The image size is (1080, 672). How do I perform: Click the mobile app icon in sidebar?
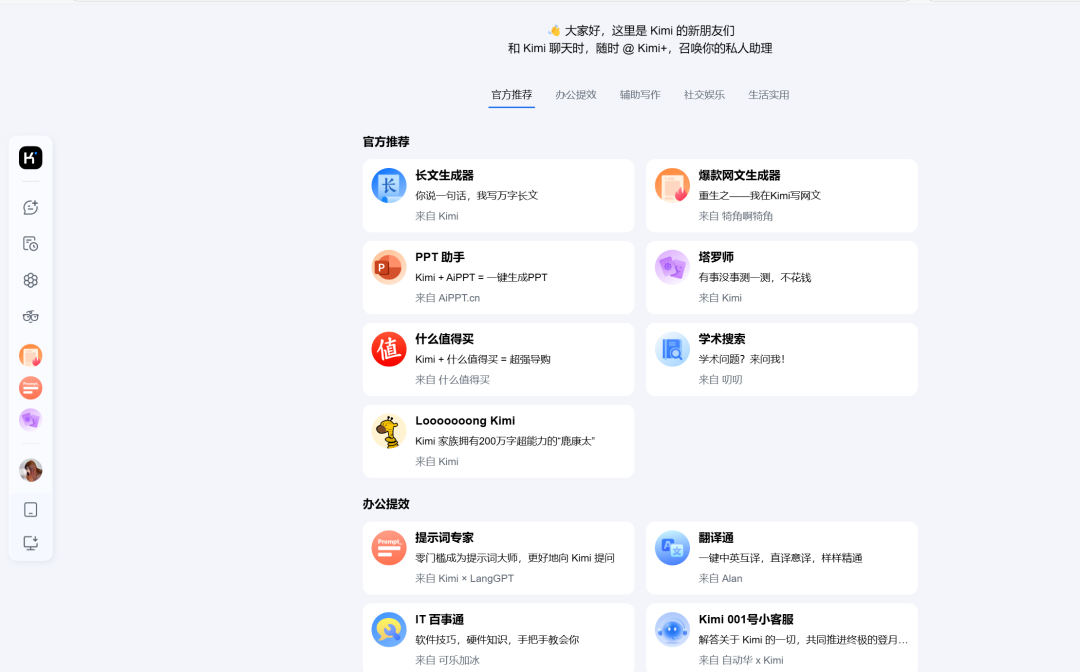click(30, 509)
